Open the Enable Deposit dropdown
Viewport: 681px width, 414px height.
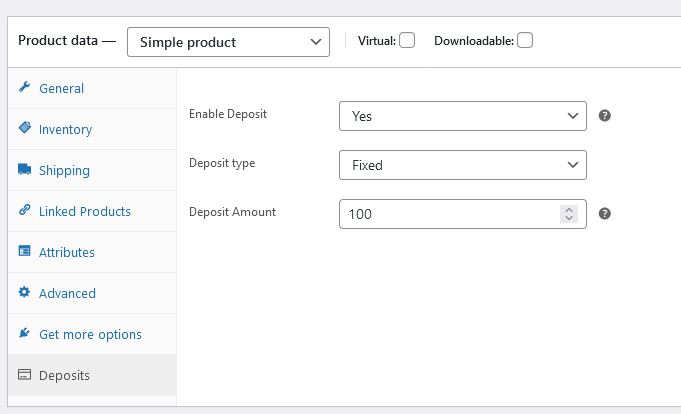pos(463,116)
